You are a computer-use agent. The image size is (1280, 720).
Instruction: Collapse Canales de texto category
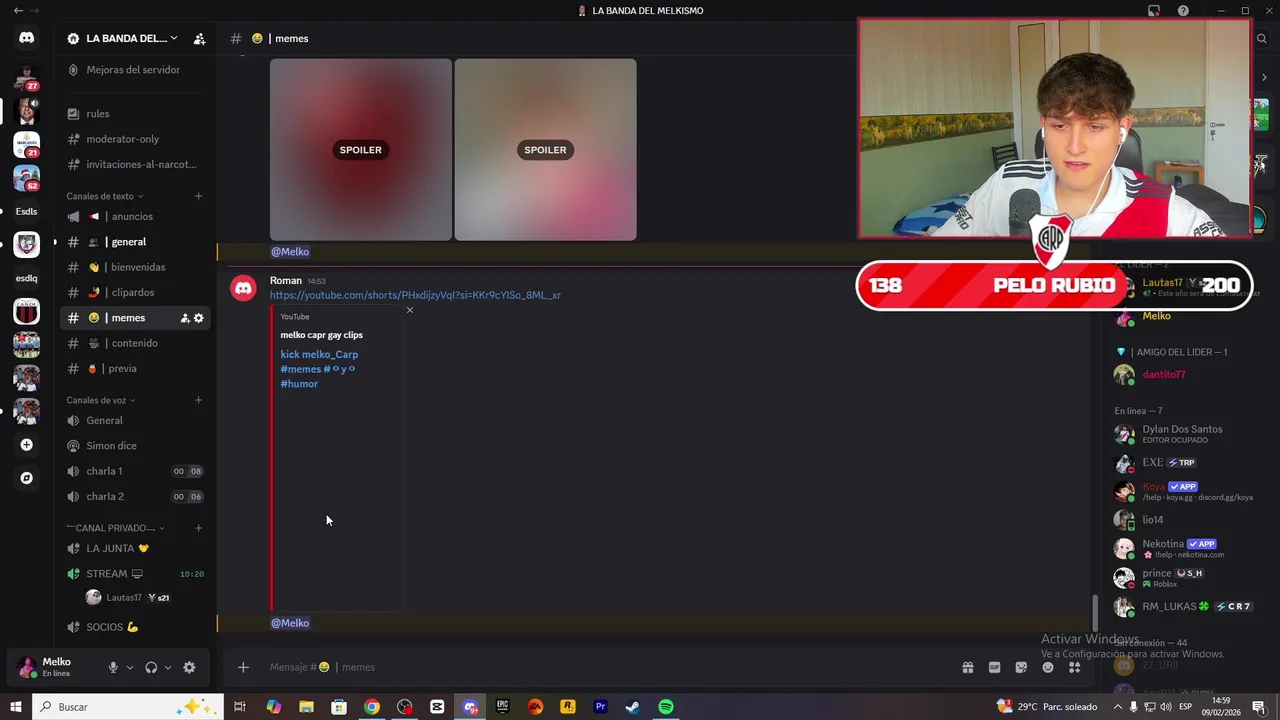click(x=105, y=196)
